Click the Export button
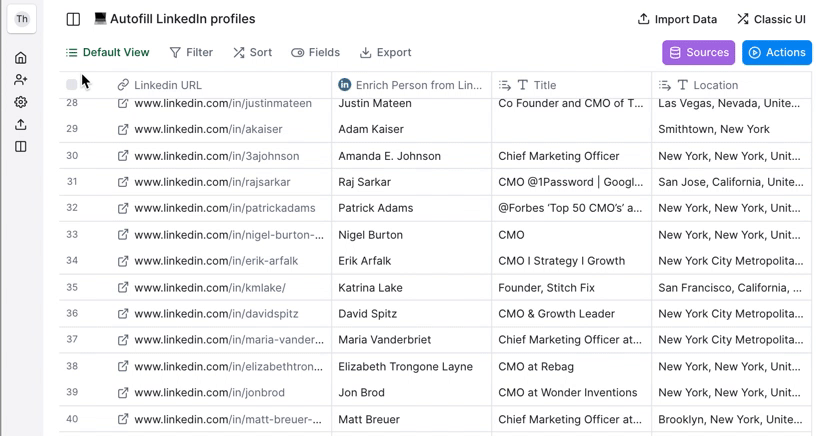The height and width of the screenshot is (436, 824). pos(385,53)
